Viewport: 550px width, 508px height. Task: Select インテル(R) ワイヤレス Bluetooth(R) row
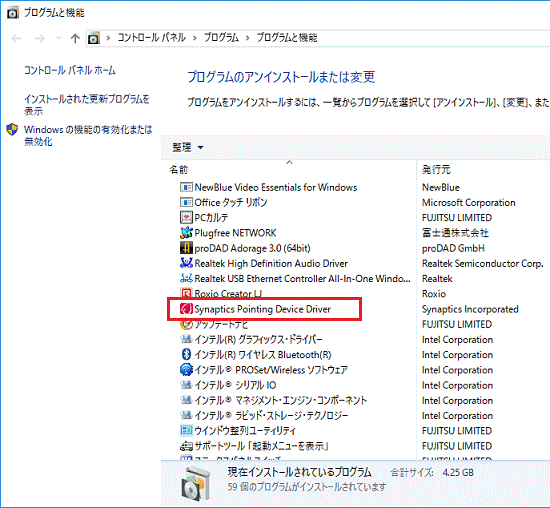(x=263, y=355)
